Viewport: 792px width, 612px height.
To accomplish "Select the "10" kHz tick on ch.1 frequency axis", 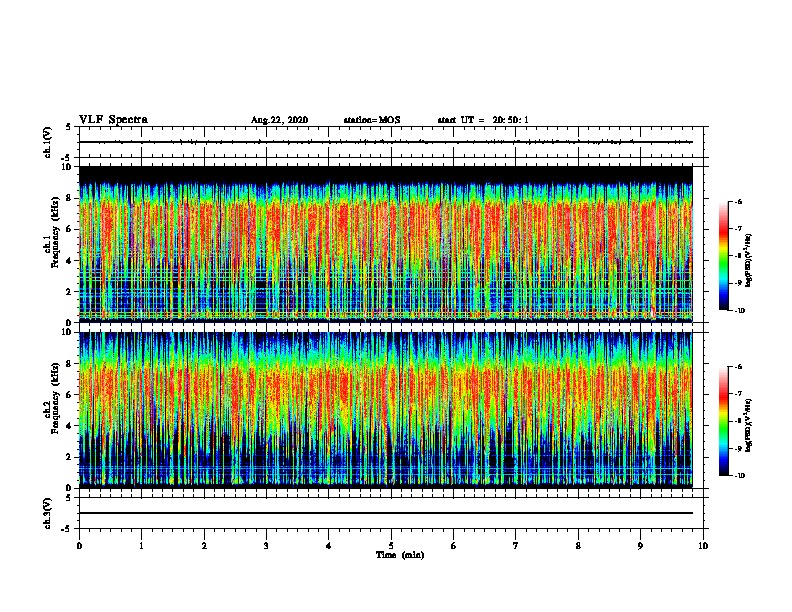I will click(x=66, y=167).
